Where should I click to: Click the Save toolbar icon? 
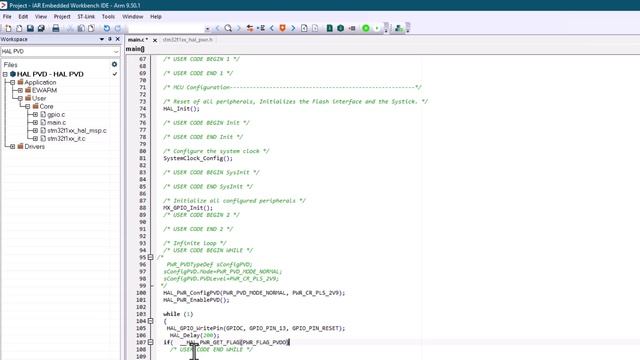30,28
